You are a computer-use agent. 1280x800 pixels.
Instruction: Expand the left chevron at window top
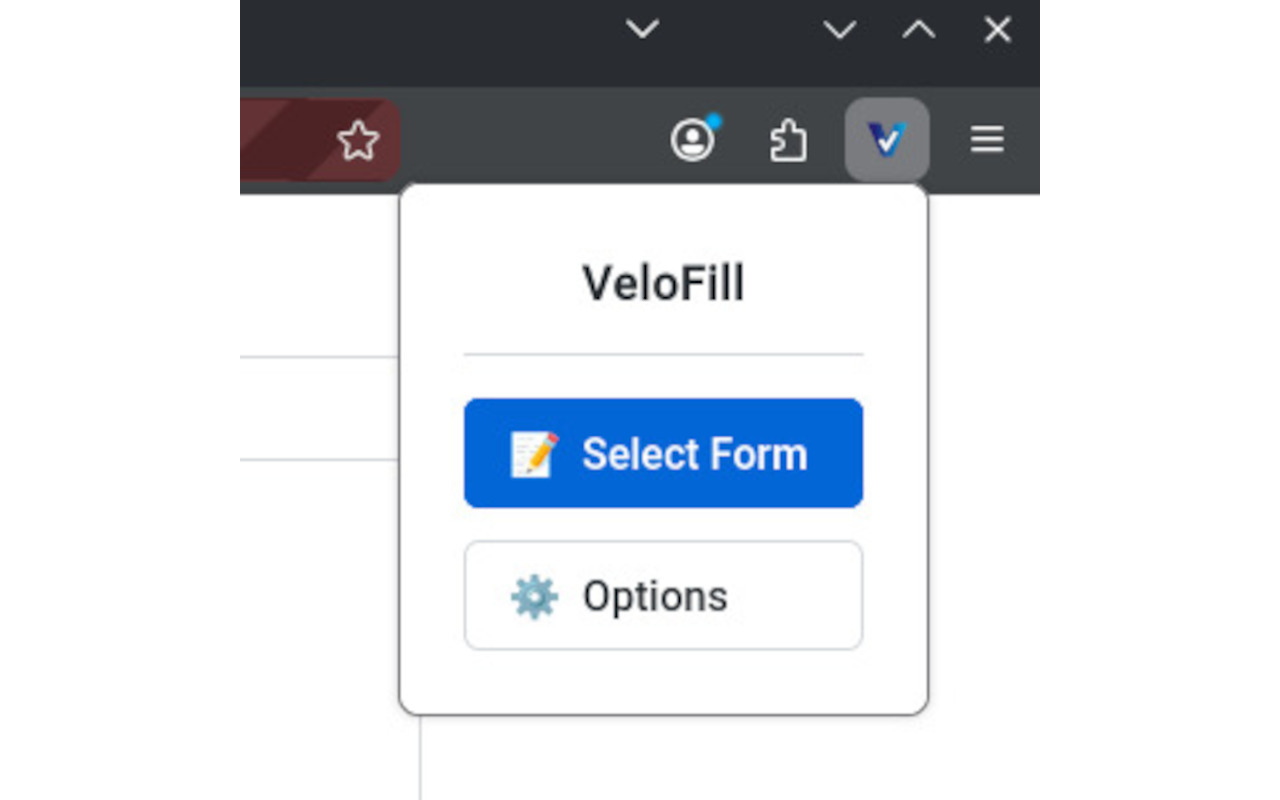tap(643, 30)
